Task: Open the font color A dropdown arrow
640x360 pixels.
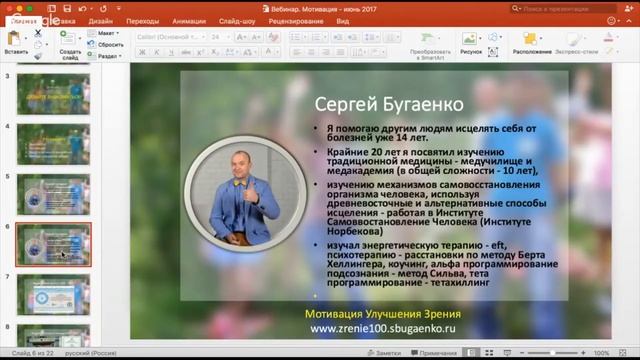Action: [277, 52]
